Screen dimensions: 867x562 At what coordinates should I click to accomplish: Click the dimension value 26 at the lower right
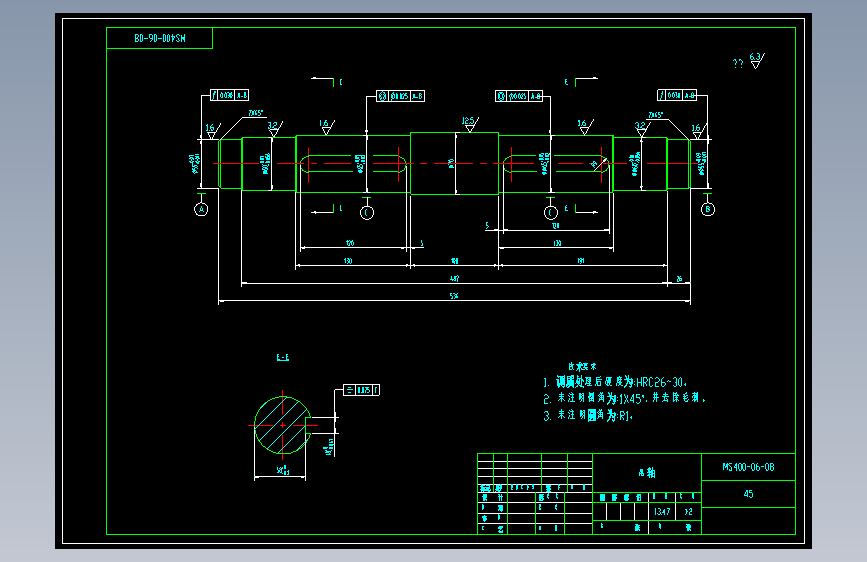679,279
